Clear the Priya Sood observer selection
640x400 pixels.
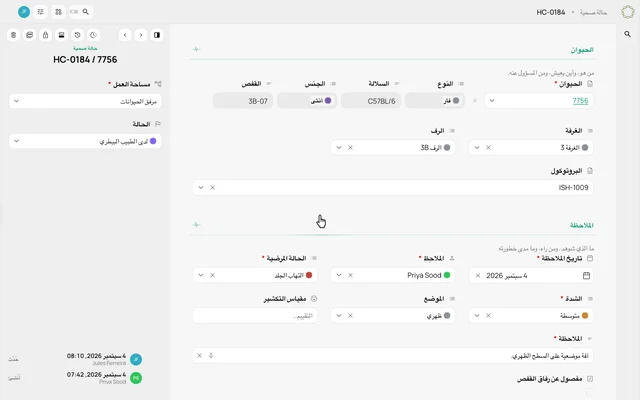pyautogui.click(x=350, y=276)
